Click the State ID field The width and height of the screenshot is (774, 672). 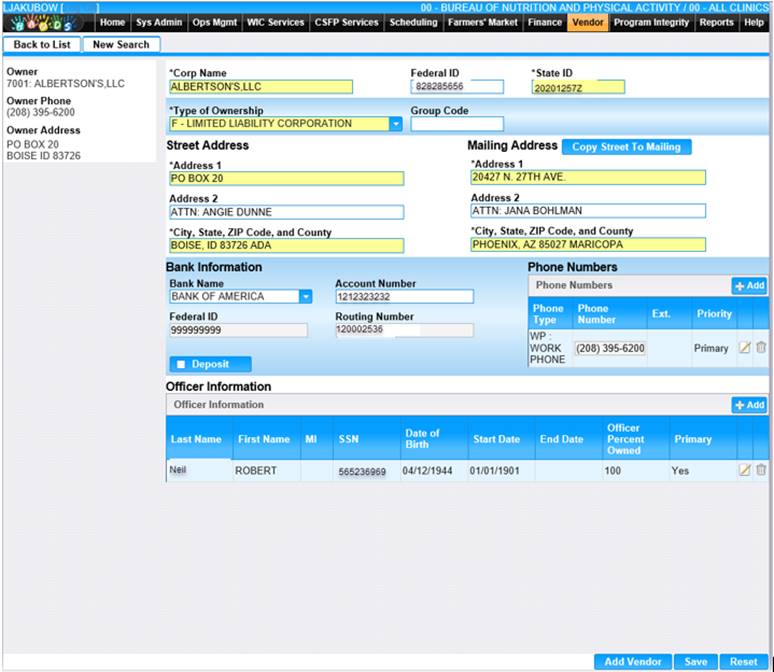[x=578, y=87]
